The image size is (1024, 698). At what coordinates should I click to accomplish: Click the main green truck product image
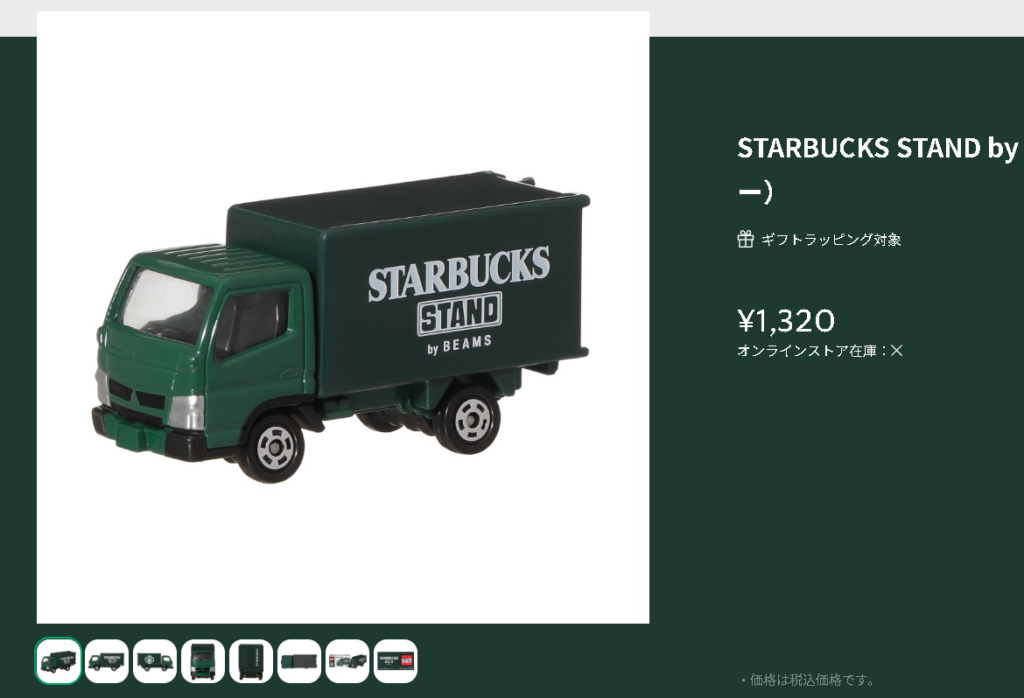coord(343,317)
